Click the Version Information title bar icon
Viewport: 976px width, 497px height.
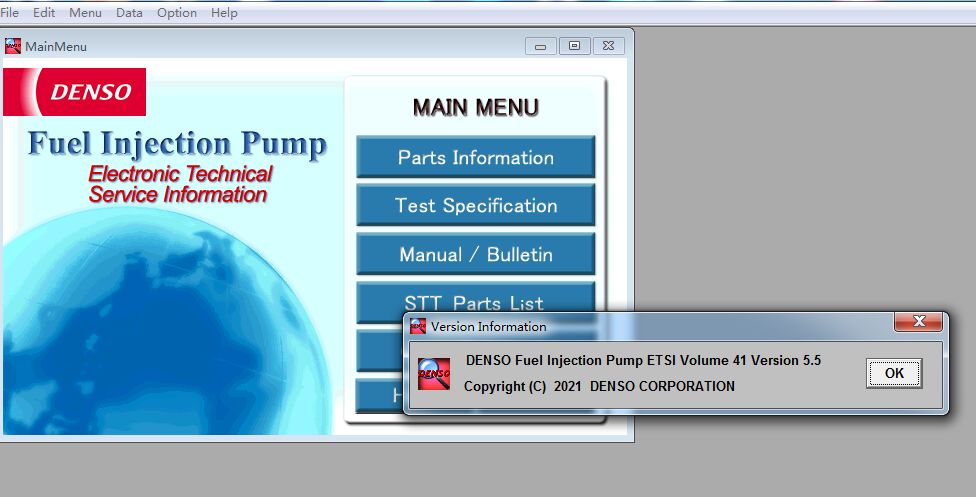click(418, 326)
